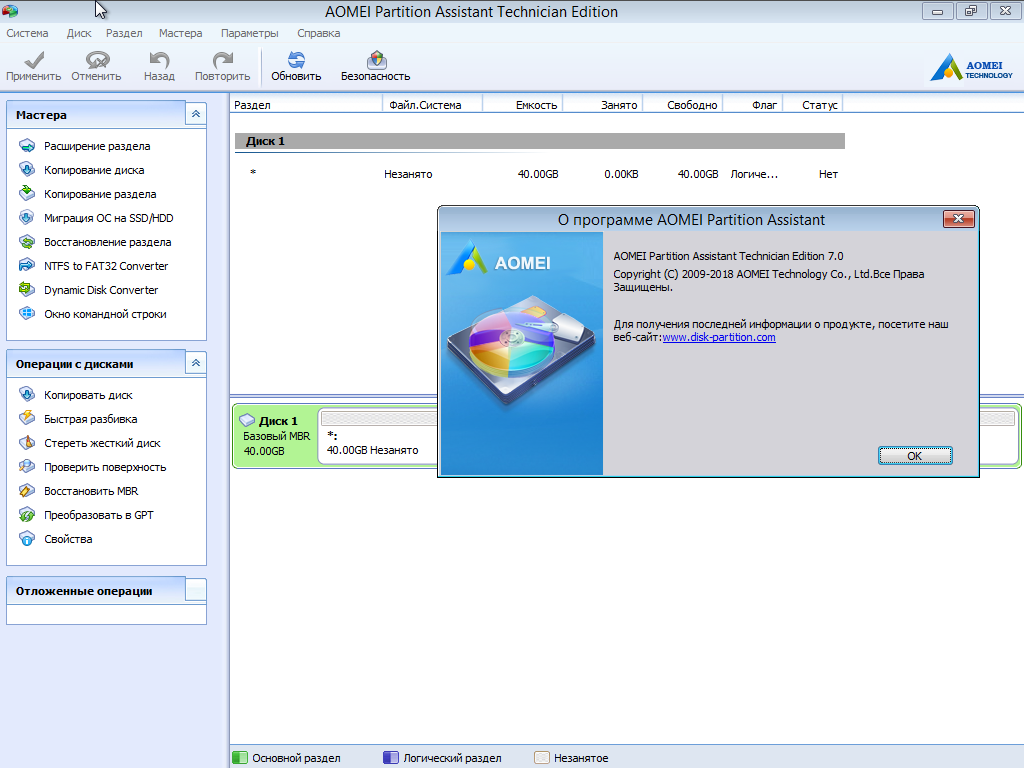Click the Преобразовать в GPT icon

click(x=27, y=515)
